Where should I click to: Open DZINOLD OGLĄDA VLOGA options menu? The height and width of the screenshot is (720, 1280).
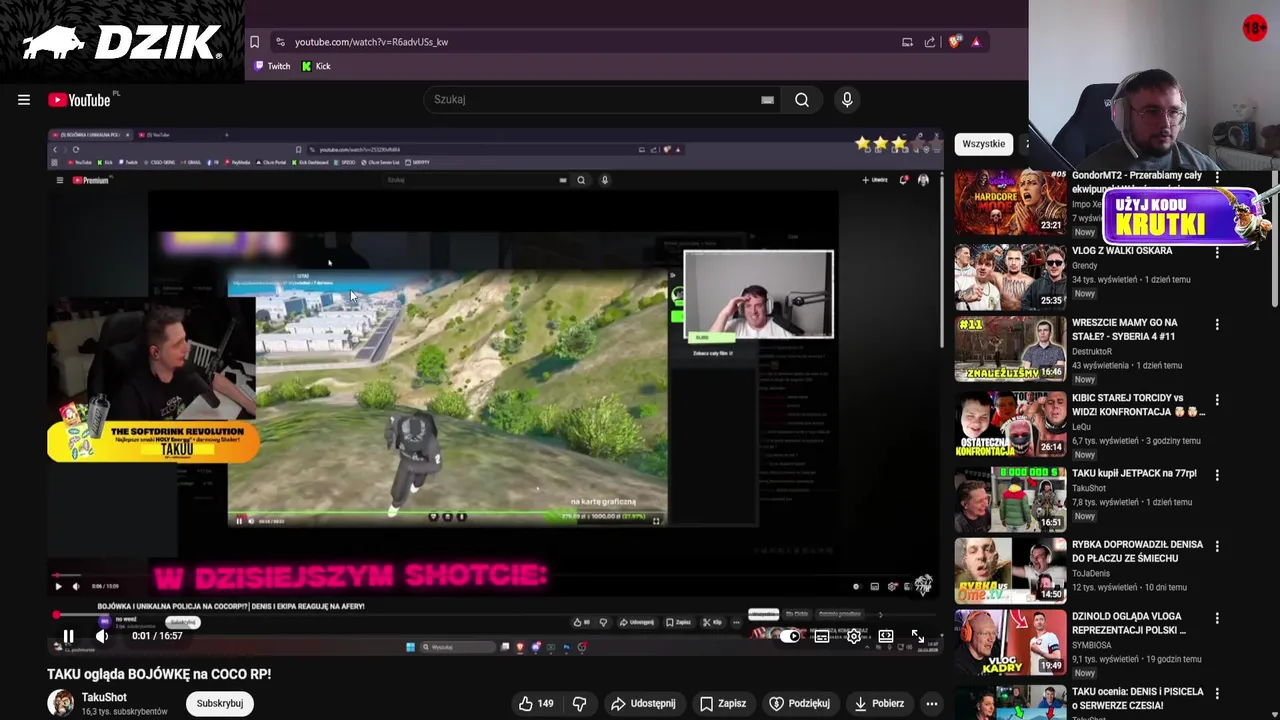click(1217, 618)
